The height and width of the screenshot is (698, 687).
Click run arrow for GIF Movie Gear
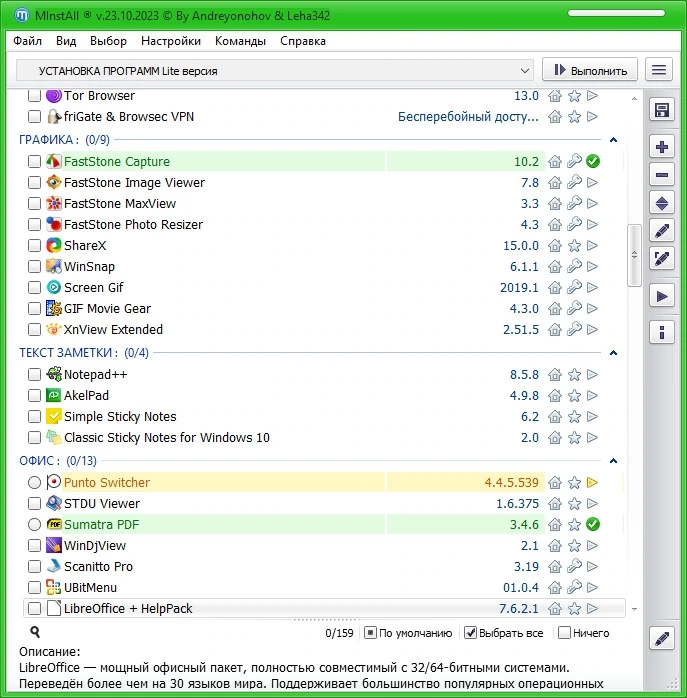(x=593, y=308)
